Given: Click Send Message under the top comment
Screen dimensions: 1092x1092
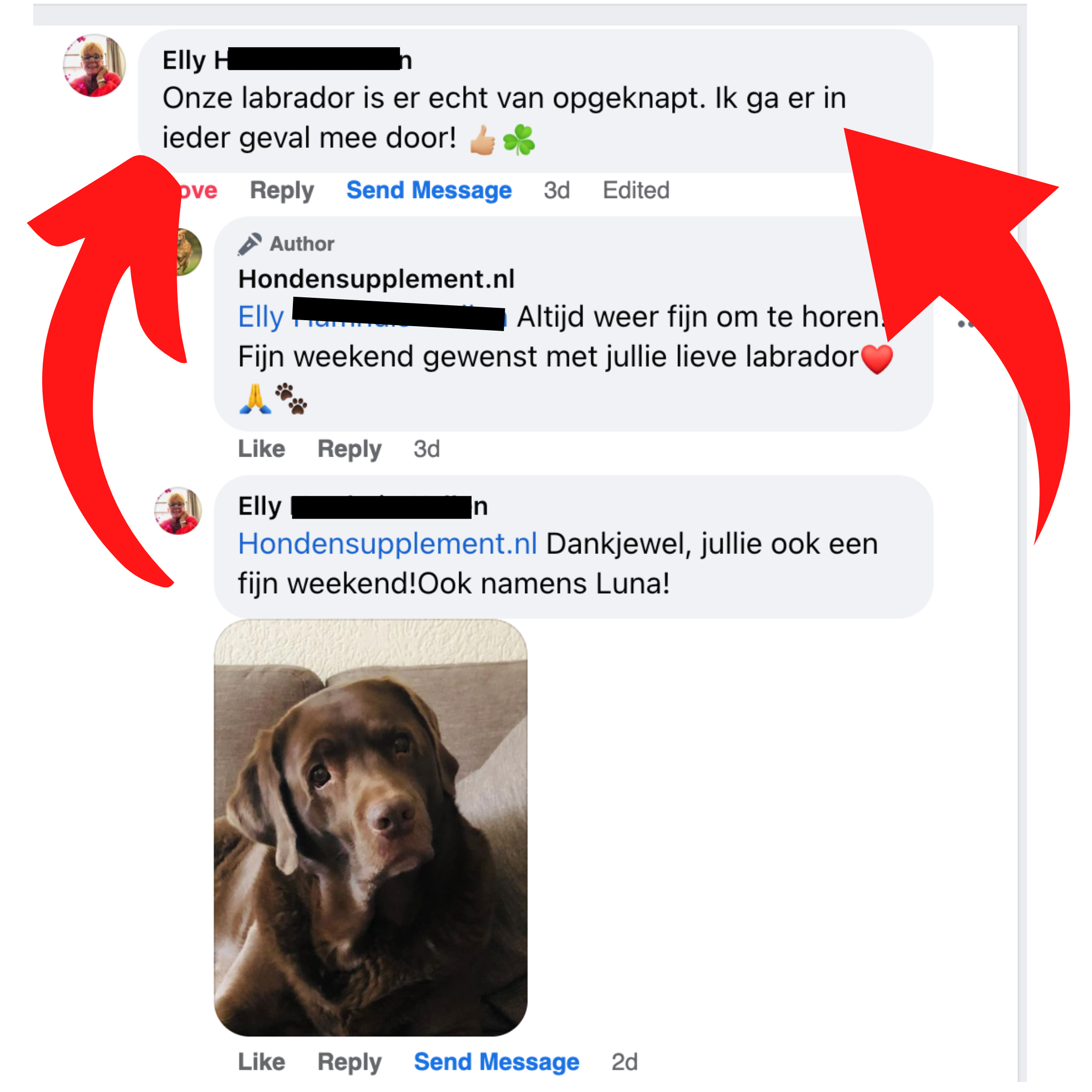Looking at the screenshot, I should (x=429, y=191).
